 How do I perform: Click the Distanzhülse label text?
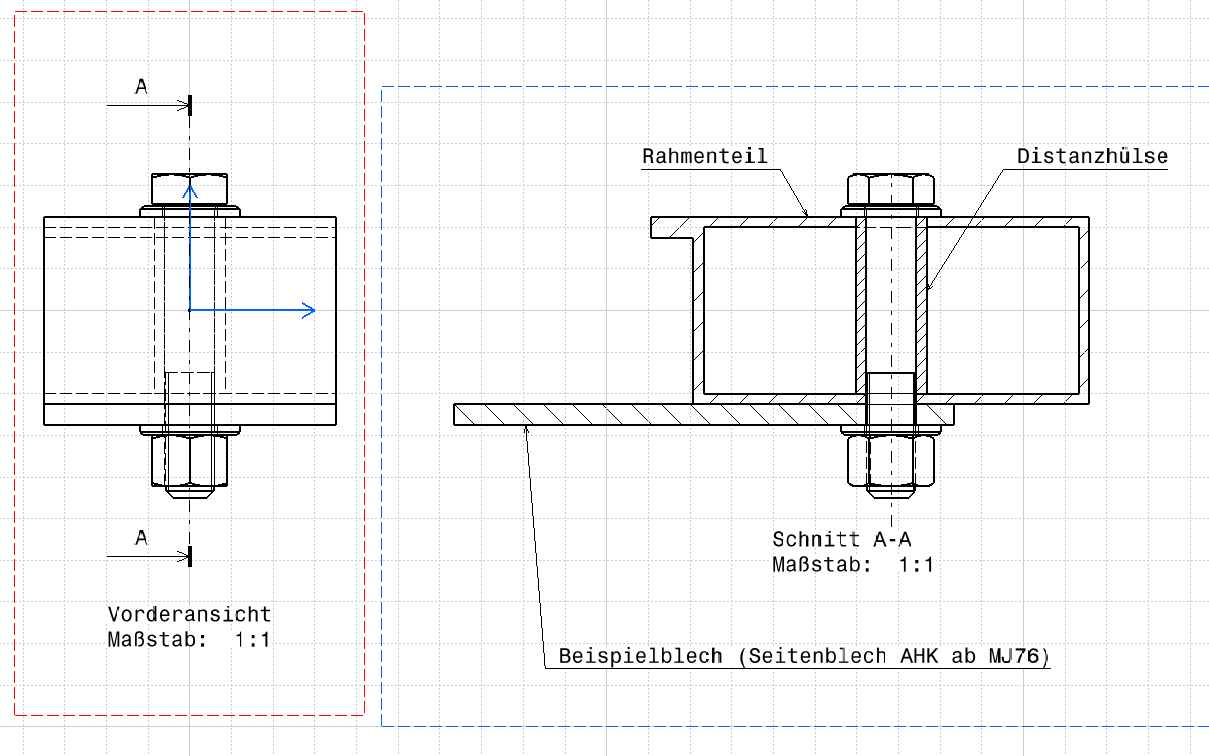click(x=1092, y=157)
